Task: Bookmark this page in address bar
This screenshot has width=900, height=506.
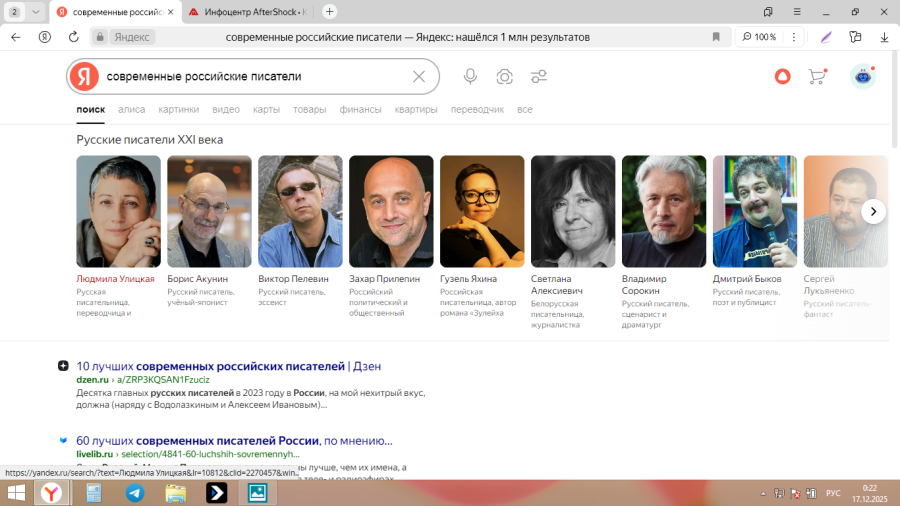Action: point(716,37)
